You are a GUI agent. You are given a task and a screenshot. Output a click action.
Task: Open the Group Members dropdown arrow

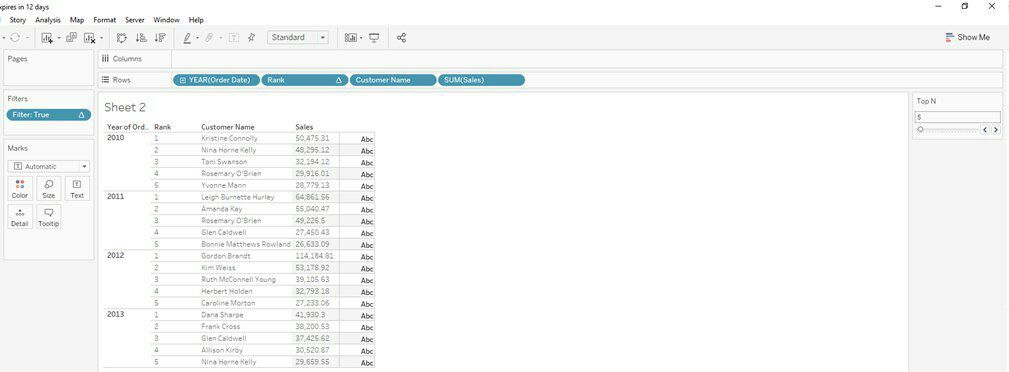pos(220,38)
